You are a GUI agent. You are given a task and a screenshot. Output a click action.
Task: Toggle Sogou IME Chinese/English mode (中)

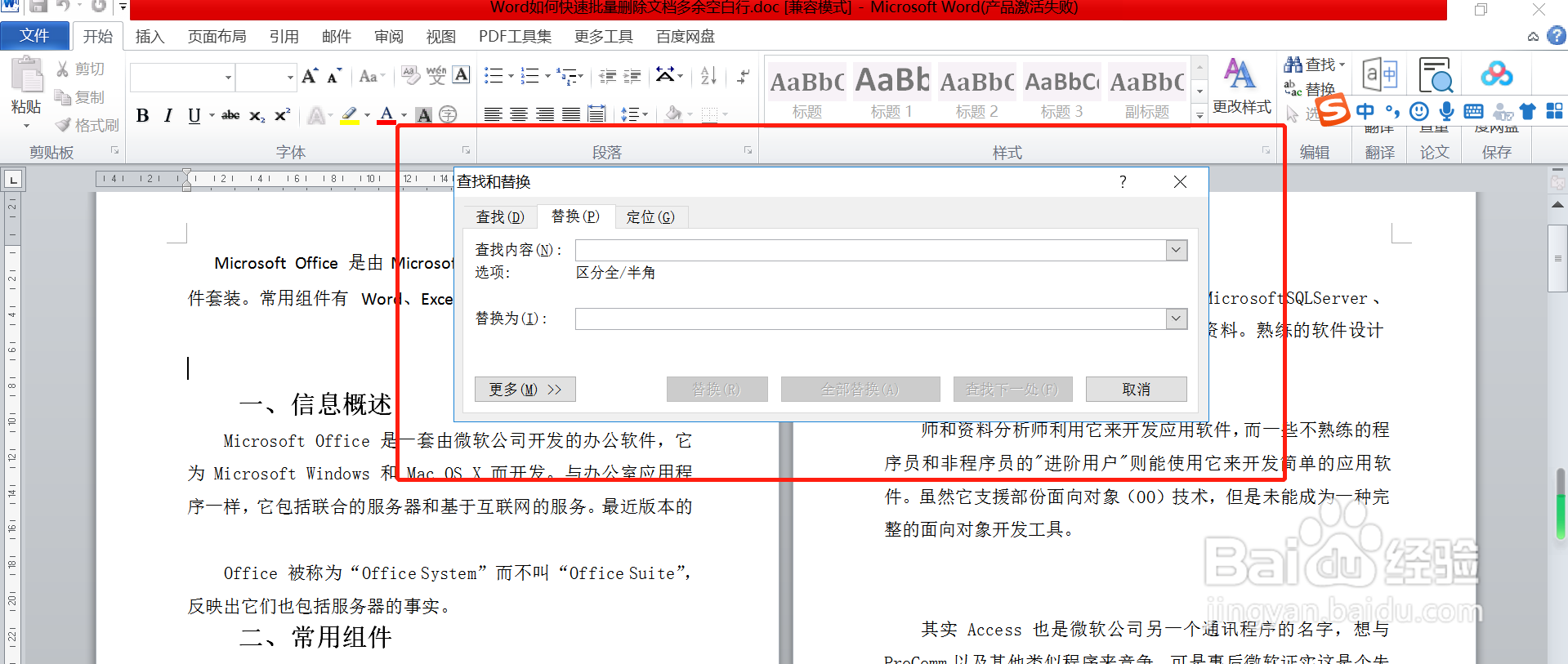point(1365,111)
